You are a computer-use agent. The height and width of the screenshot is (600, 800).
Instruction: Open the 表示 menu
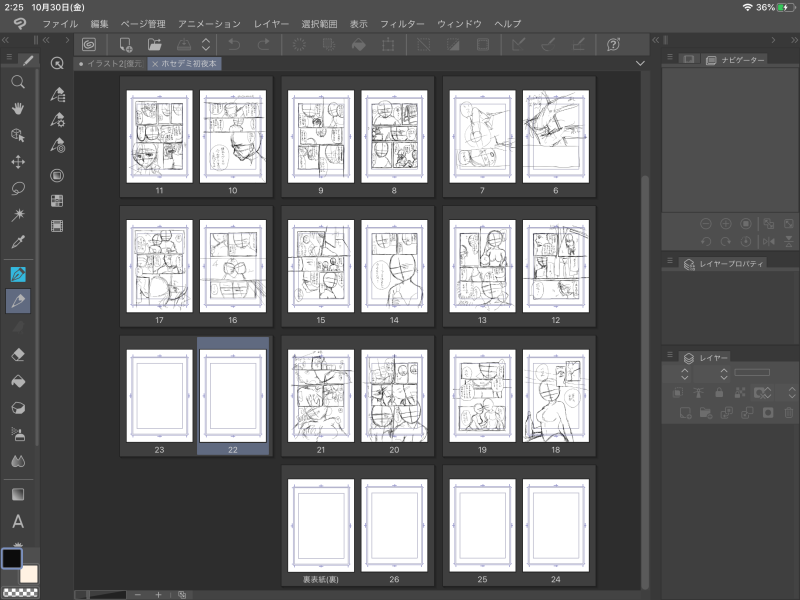coord(359,24)
